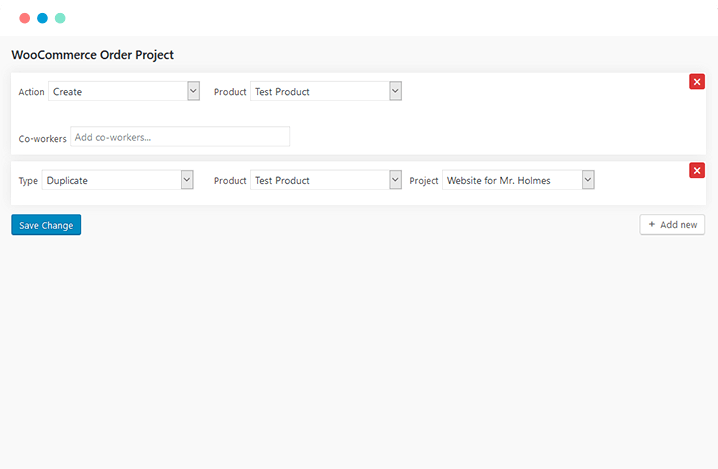Image resolution: width=718 pixels, height=469 pixels.
Task: Click the plus icon beside Add new
Action: pos(652,224)
